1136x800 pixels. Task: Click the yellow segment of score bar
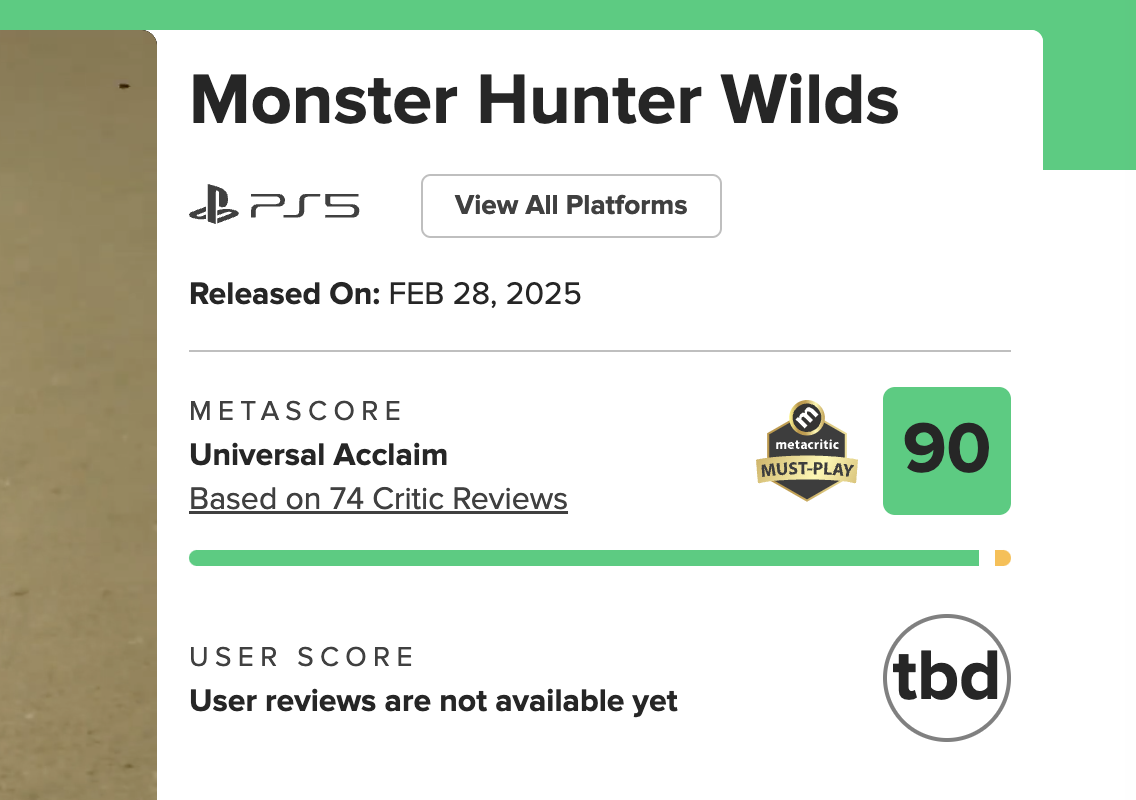[x=1003, y=558]
